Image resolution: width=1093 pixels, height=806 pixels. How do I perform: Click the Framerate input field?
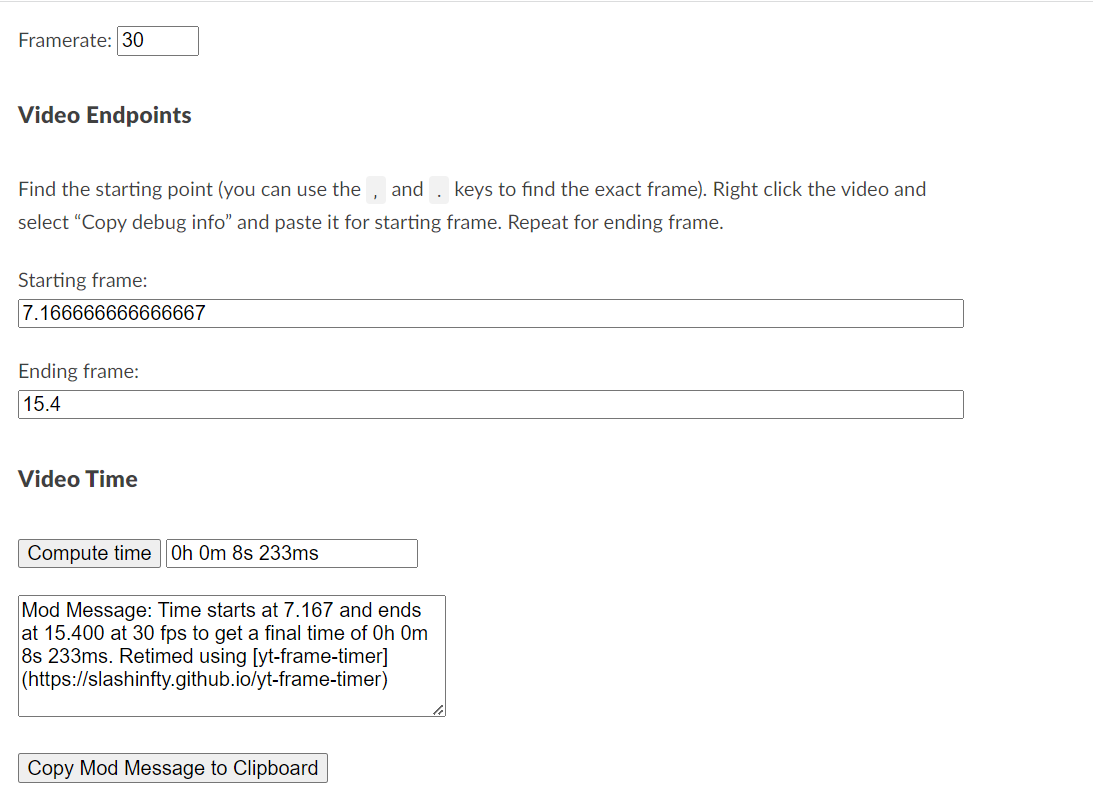(157, 41)
